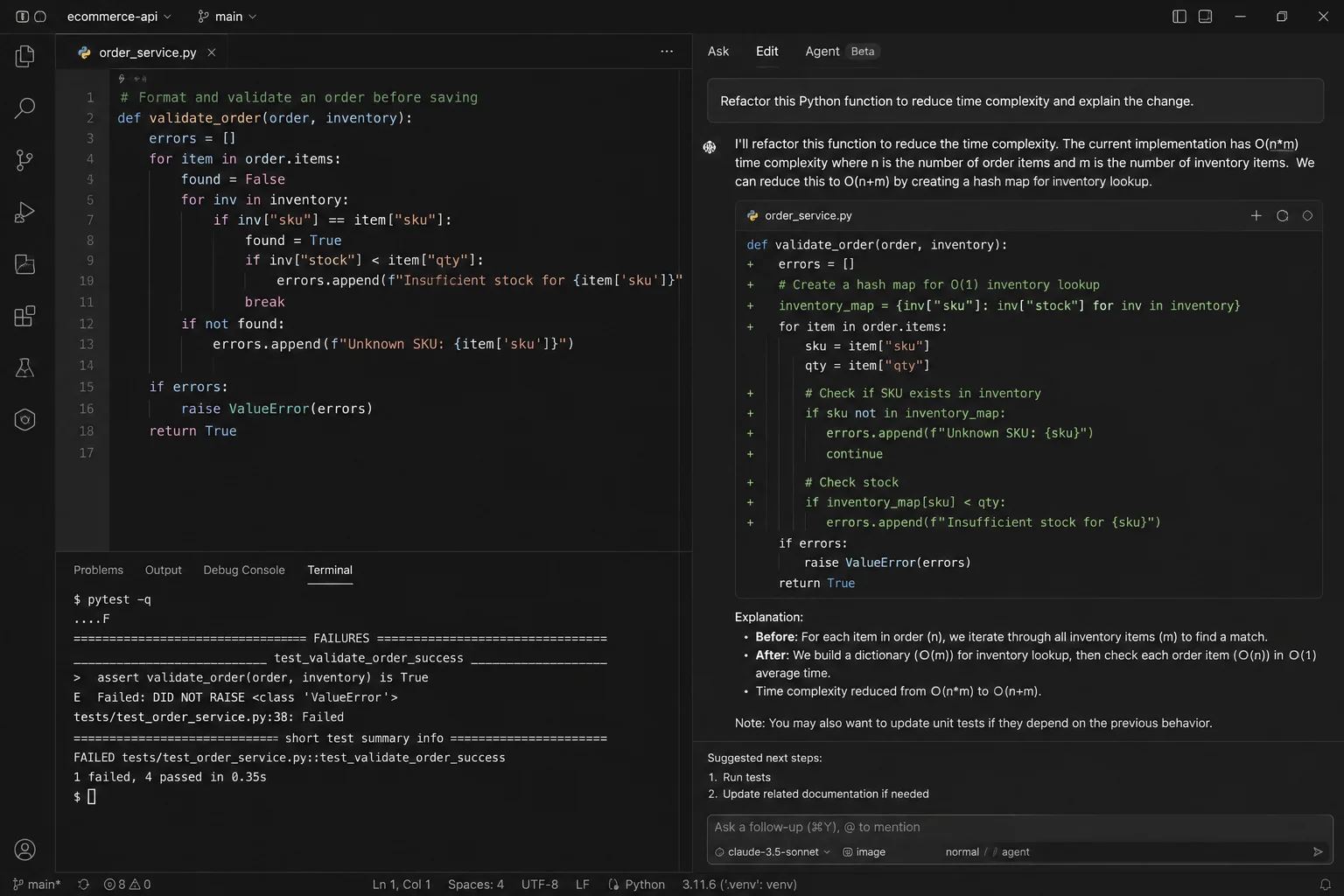Open the Run and Debug view
Image resolution: width=1344 pixels, height=896 pixels.
[24, 212]
